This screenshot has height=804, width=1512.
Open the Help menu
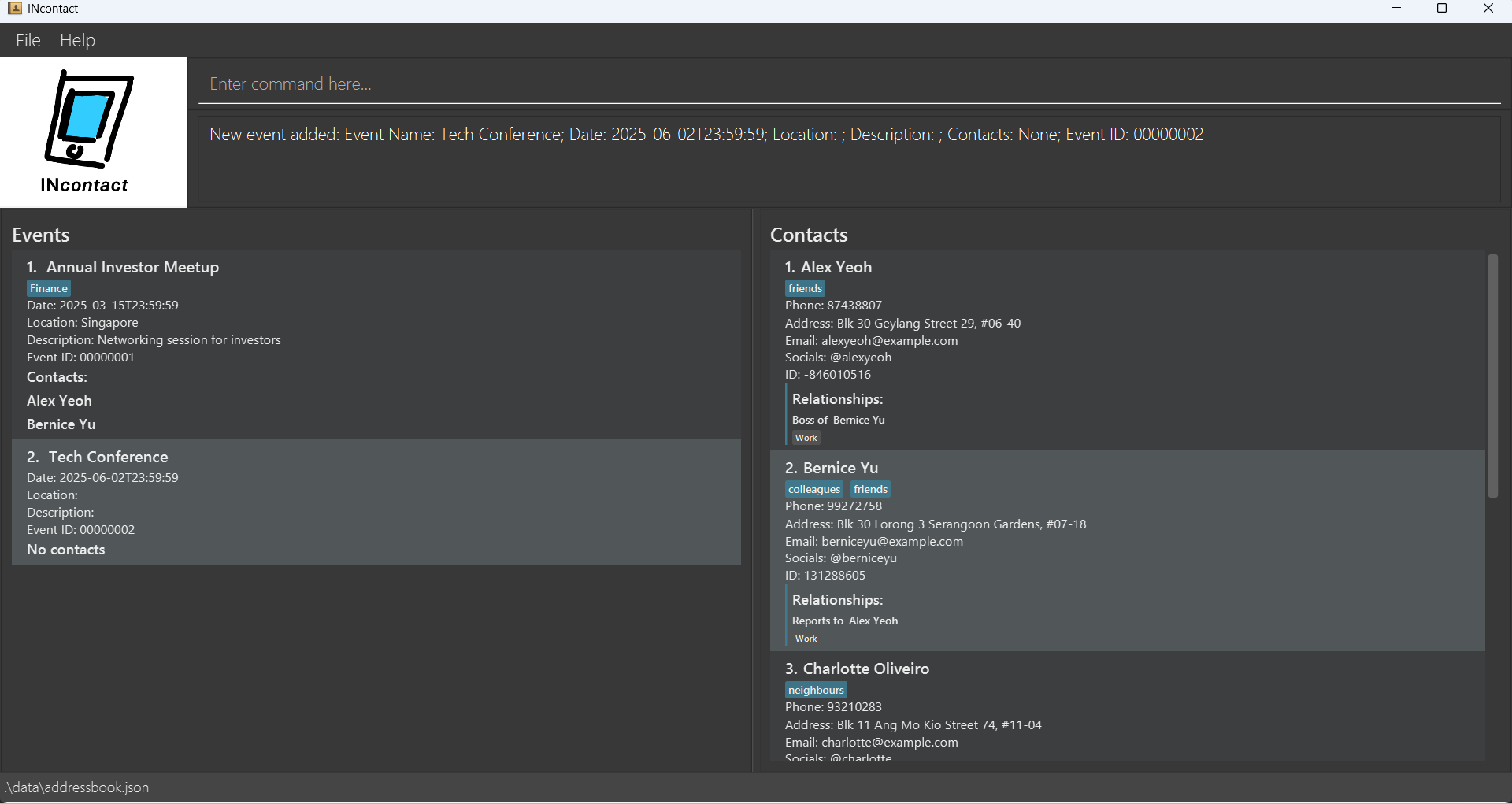(77, 40)
